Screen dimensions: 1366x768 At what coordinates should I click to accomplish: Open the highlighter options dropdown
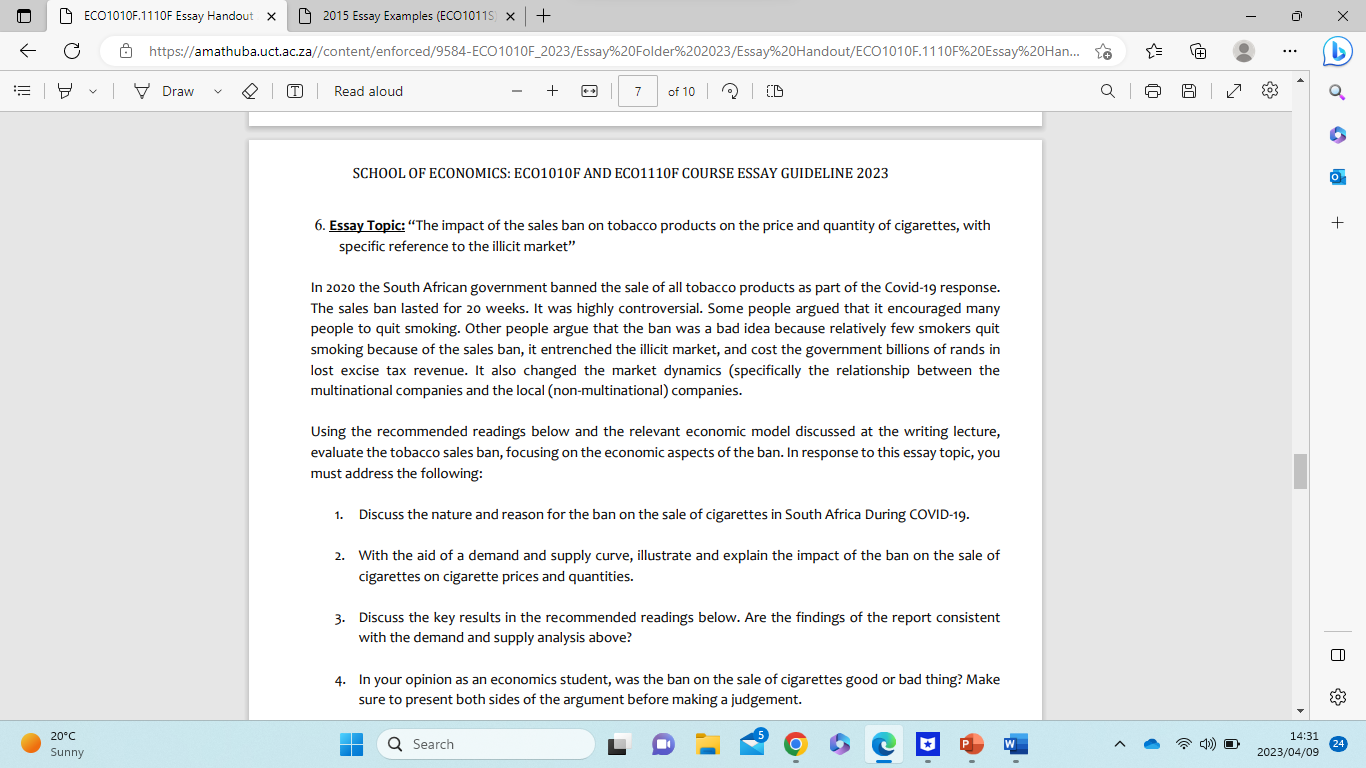click(93, 91)
